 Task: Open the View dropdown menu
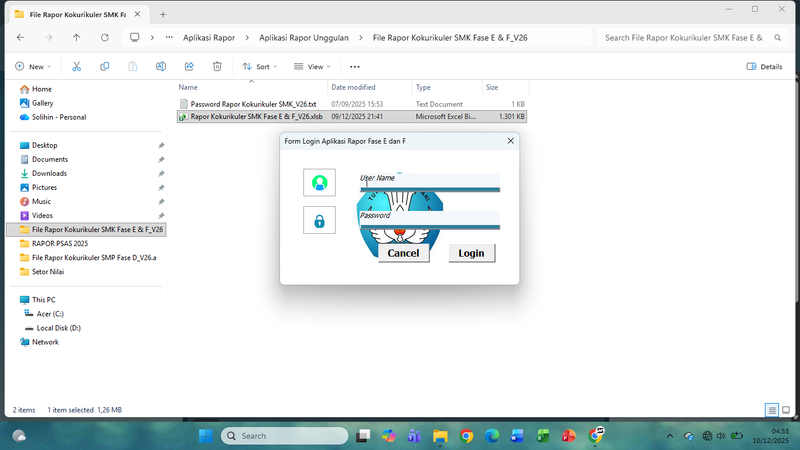click(312, 66)
